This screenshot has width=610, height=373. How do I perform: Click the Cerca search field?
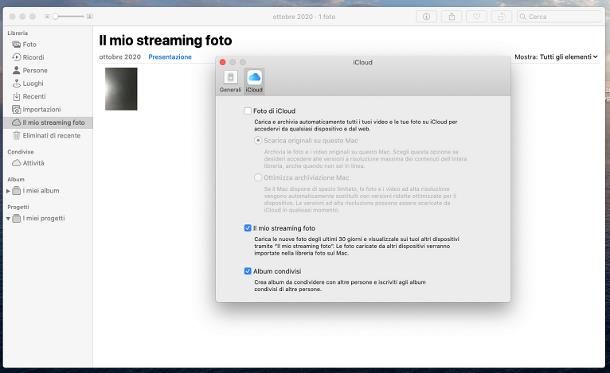pyautogui.click(x=559, y=17)
